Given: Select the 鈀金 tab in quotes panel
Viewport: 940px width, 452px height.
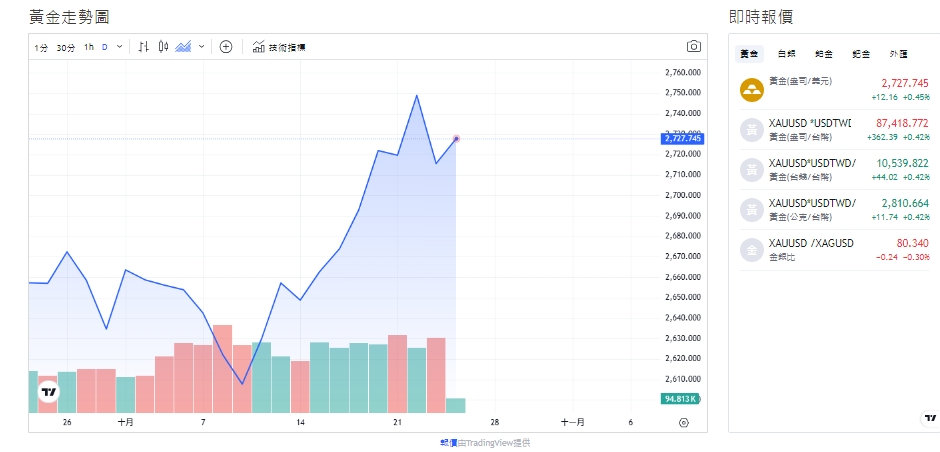Looking at the screenshot, I should 861,54.
